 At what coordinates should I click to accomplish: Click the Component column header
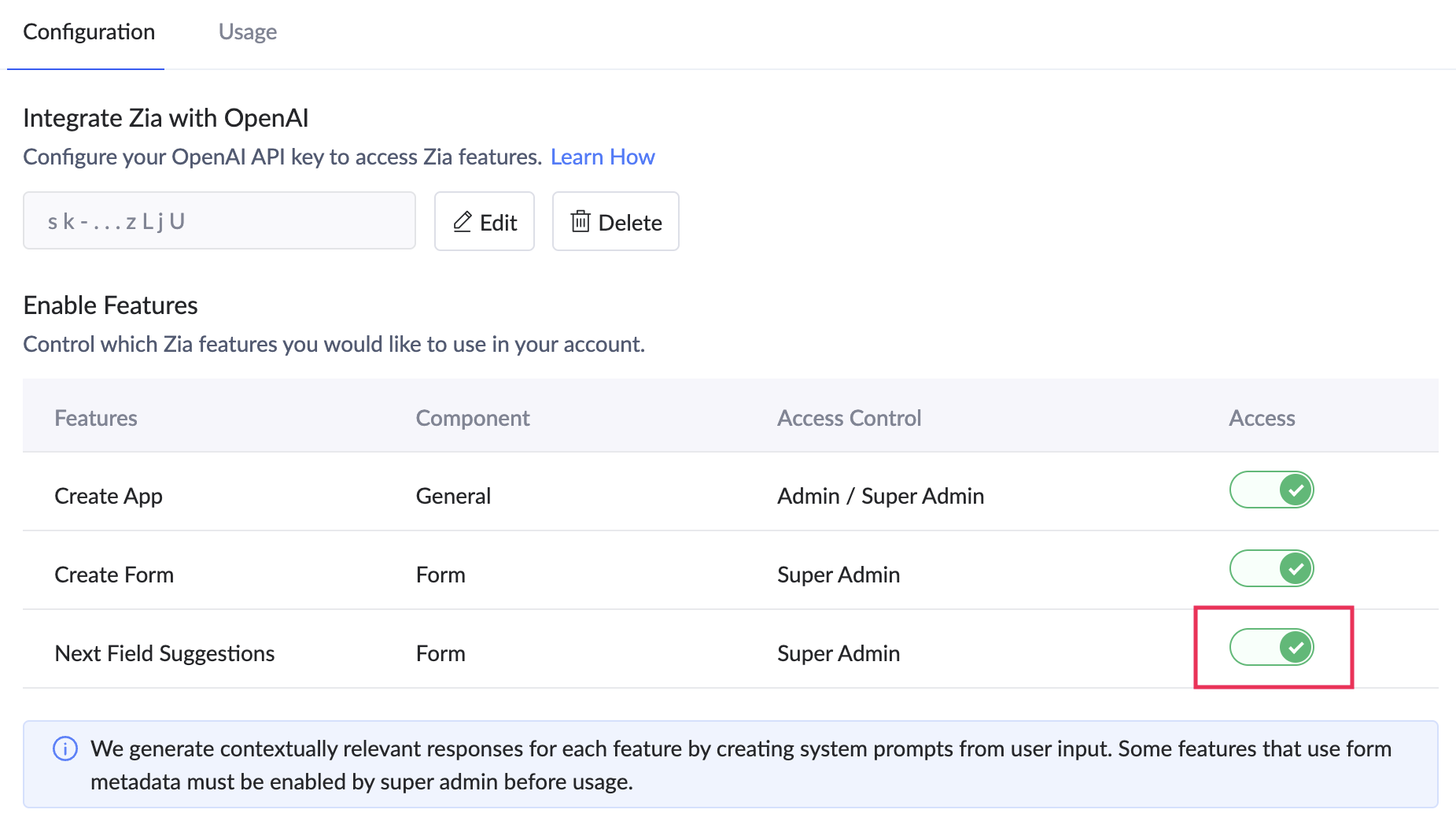point(473,418)
